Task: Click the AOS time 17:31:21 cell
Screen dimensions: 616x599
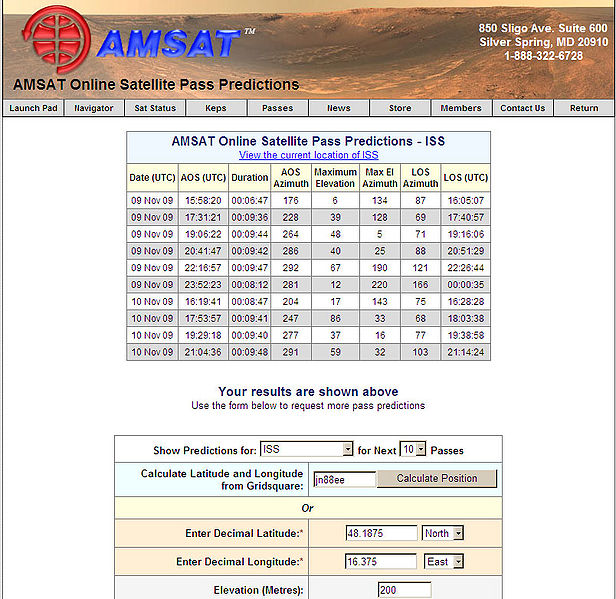Action: 203,217
